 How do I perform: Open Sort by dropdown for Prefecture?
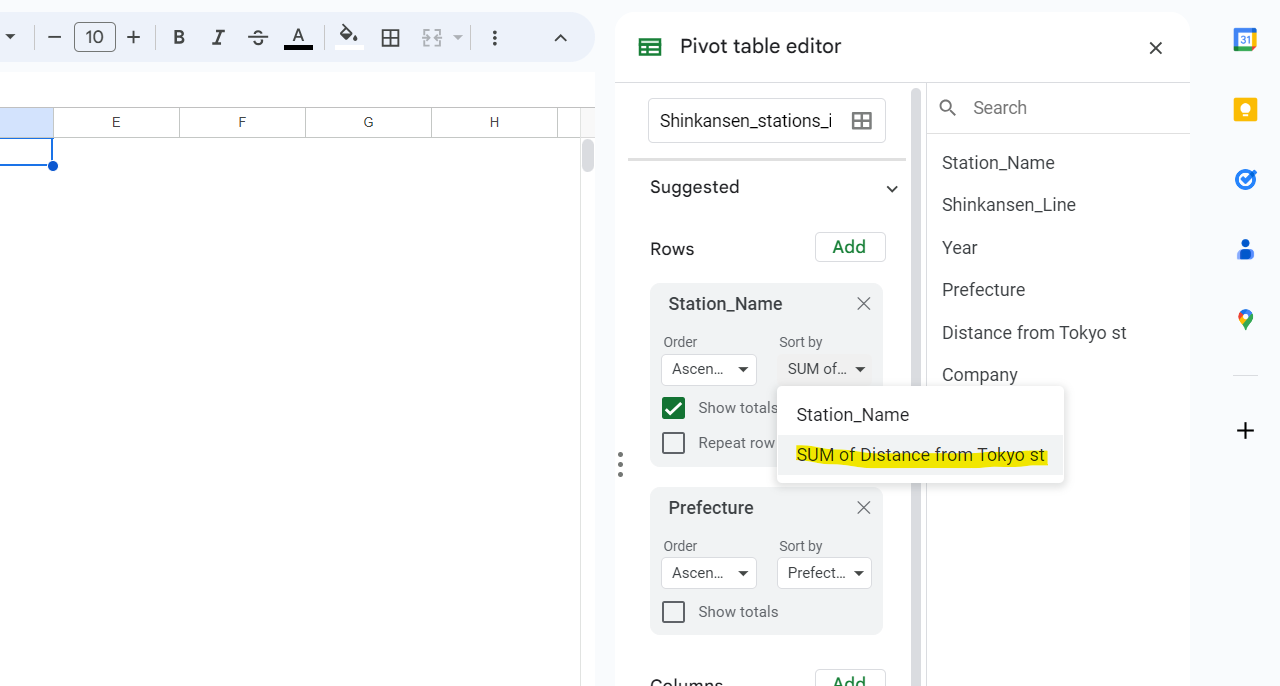(824, 573)
